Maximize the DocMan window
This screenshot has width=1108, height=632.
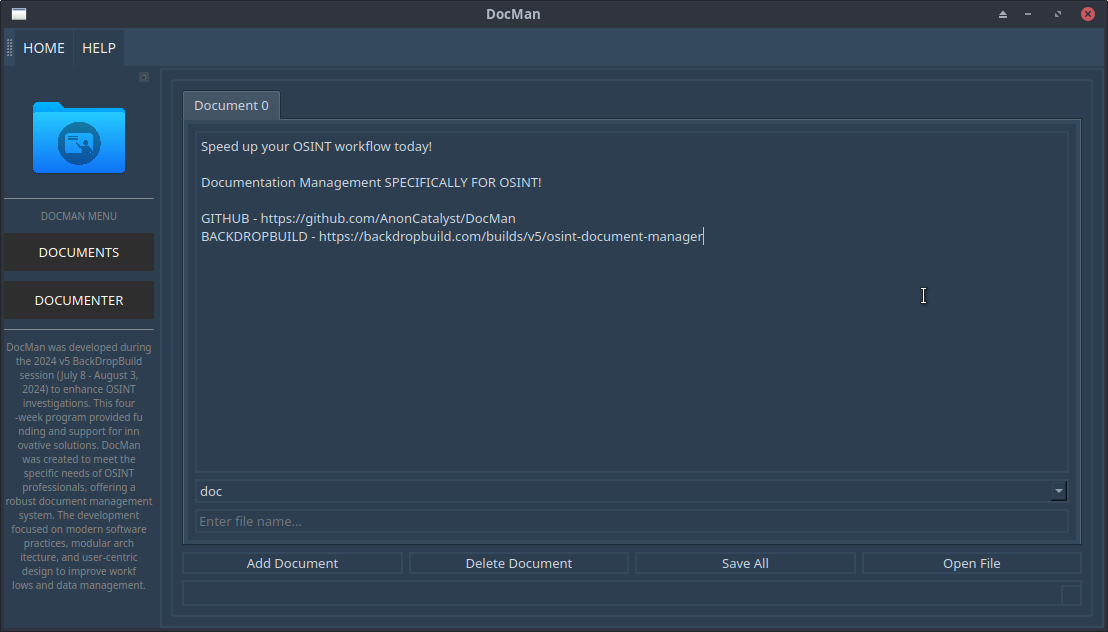[x=1058, y=14]
